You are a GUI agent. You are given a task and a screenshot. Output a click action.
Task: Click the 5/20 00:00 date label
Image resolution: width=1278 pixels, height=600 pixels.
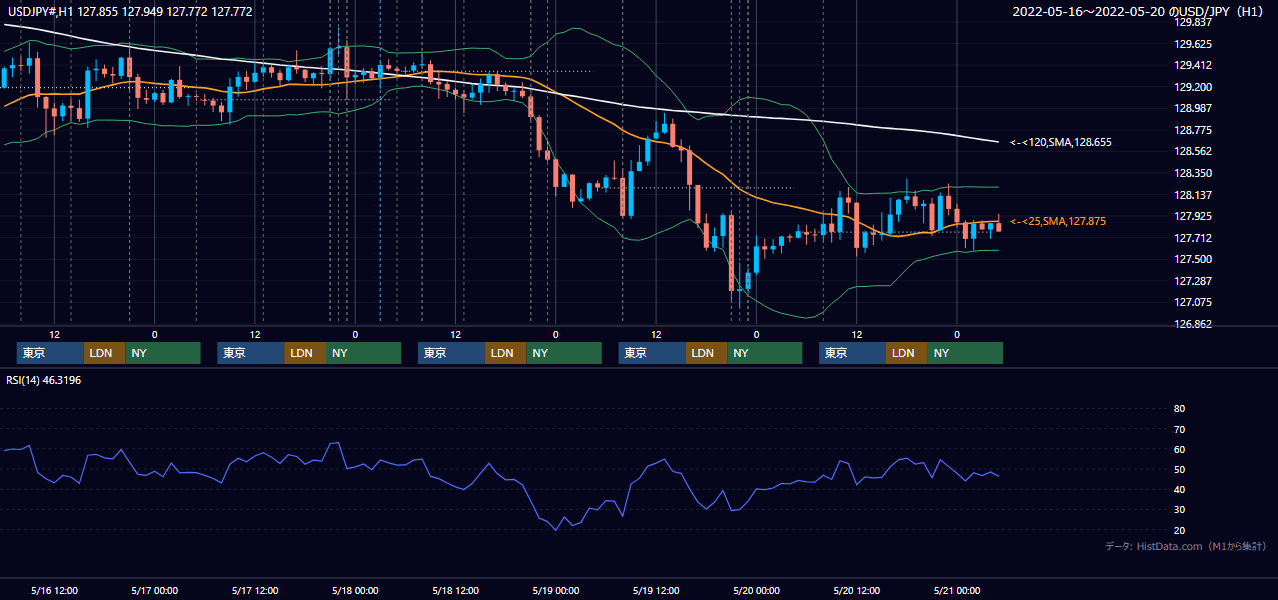[x=756, y=590]
